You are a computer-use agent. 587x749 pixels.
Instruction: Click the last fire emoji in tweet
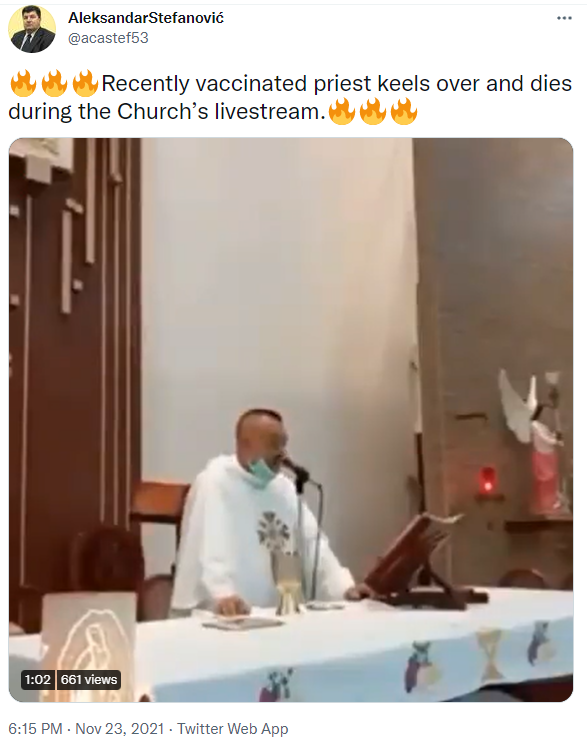pyautogui.click(x=404, y=111)
